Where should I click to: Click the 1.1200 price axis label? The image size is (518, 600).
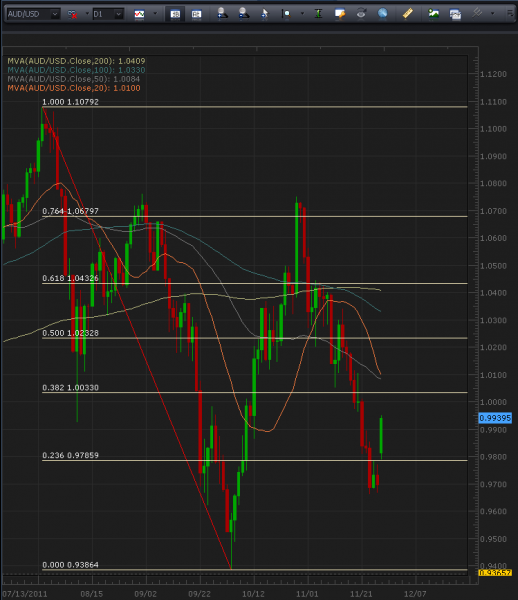[494, 74]
